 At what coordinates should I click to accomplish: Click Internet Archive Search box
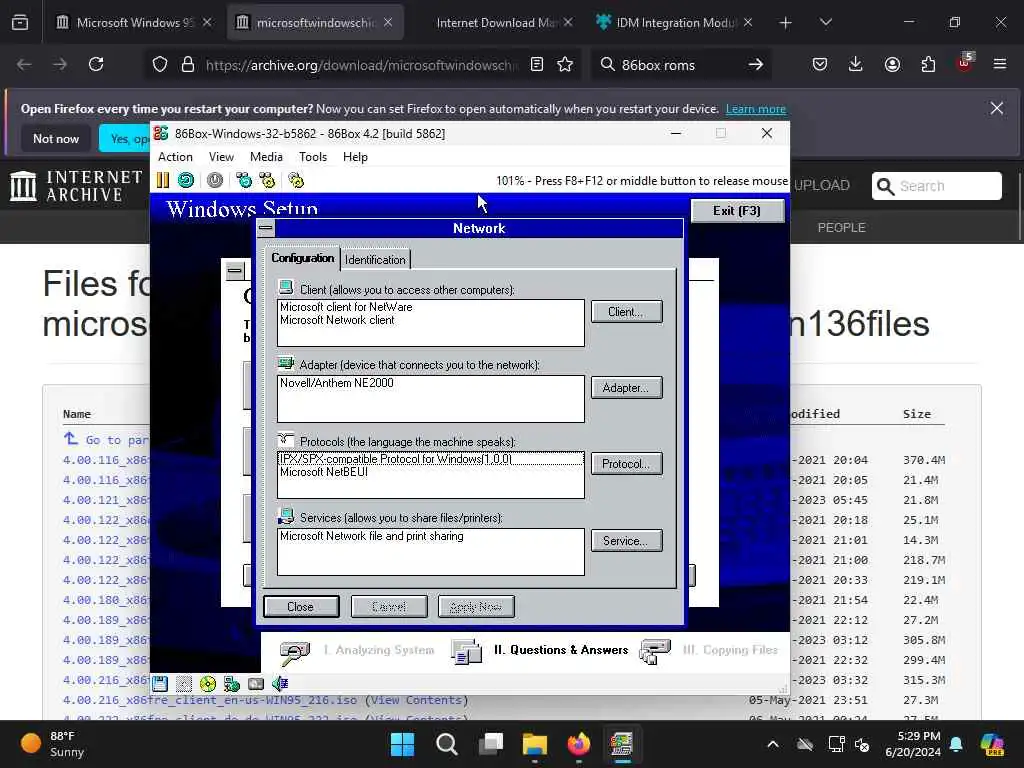point(936,186)
